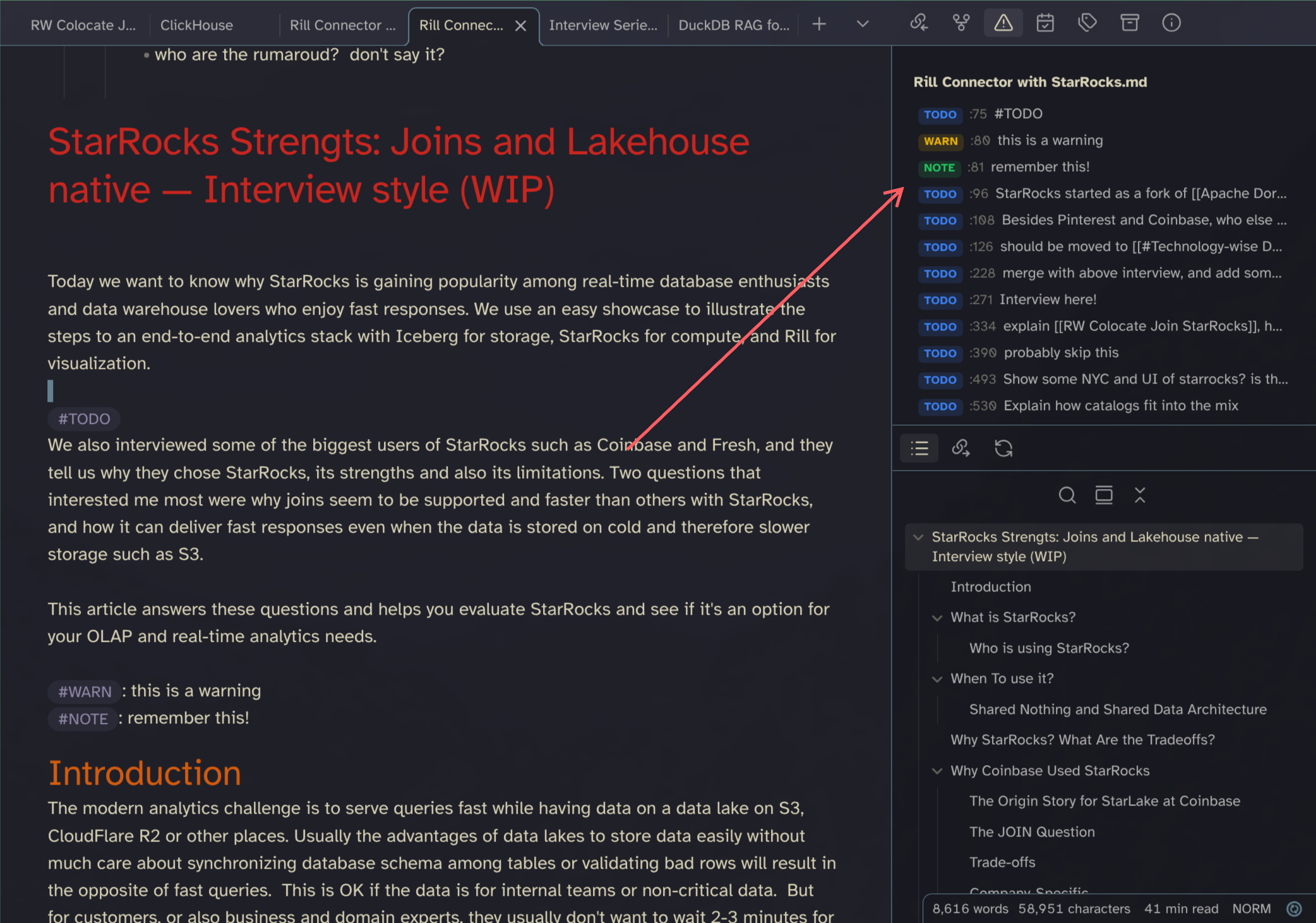Switch to the ClickHouse tab
This screenshot has width=1316, height=923.
click(x=196, y=25)
